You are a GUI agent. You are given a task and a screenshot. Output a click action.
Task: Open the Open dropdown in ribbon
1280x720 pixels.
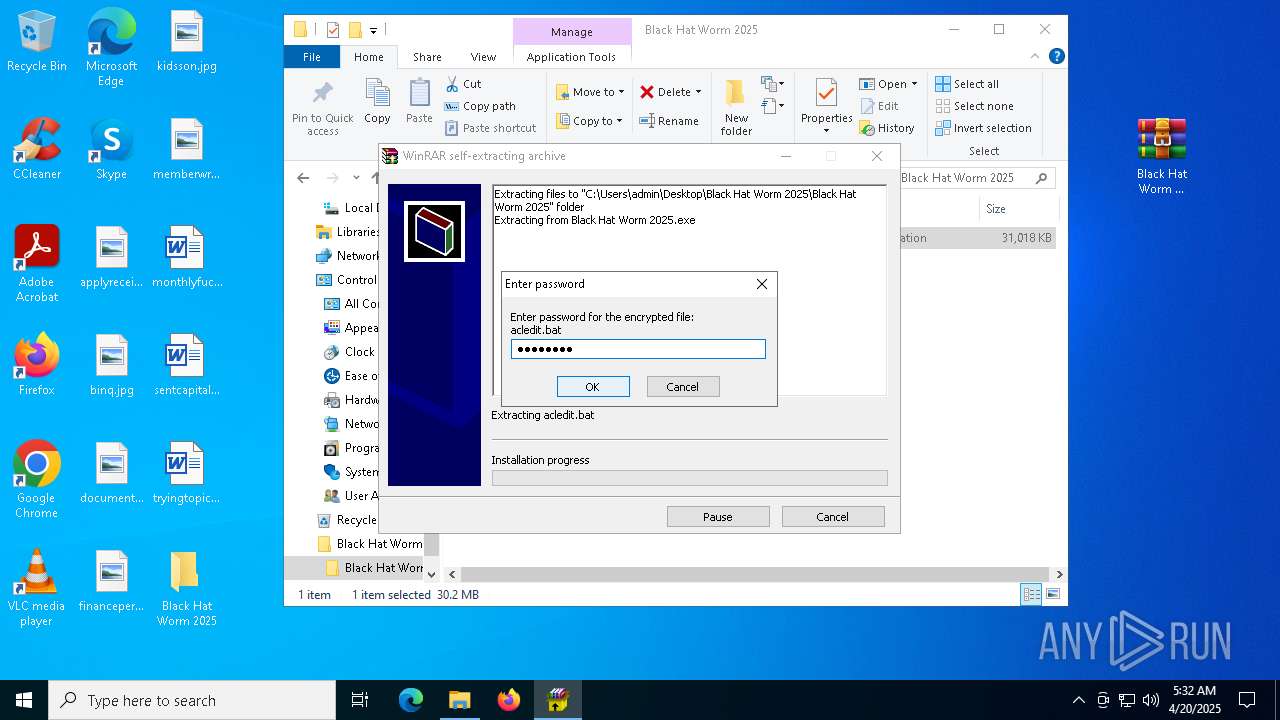[889, 84]
